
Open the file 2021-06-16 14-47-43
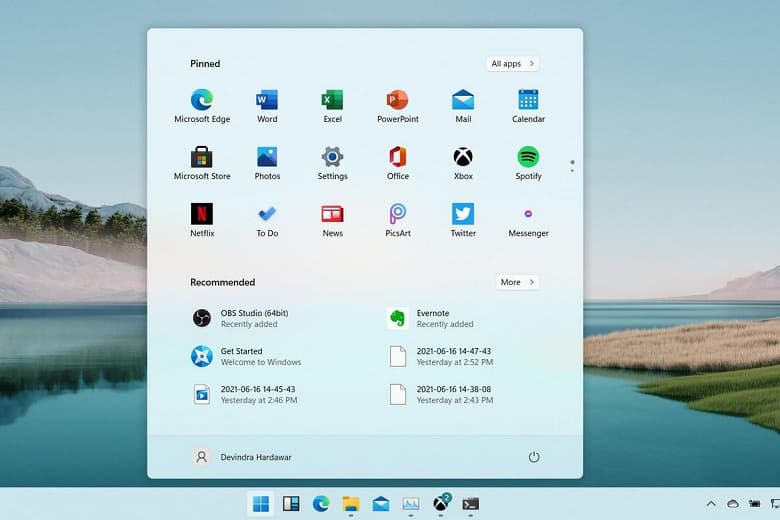tap(440, 357)
